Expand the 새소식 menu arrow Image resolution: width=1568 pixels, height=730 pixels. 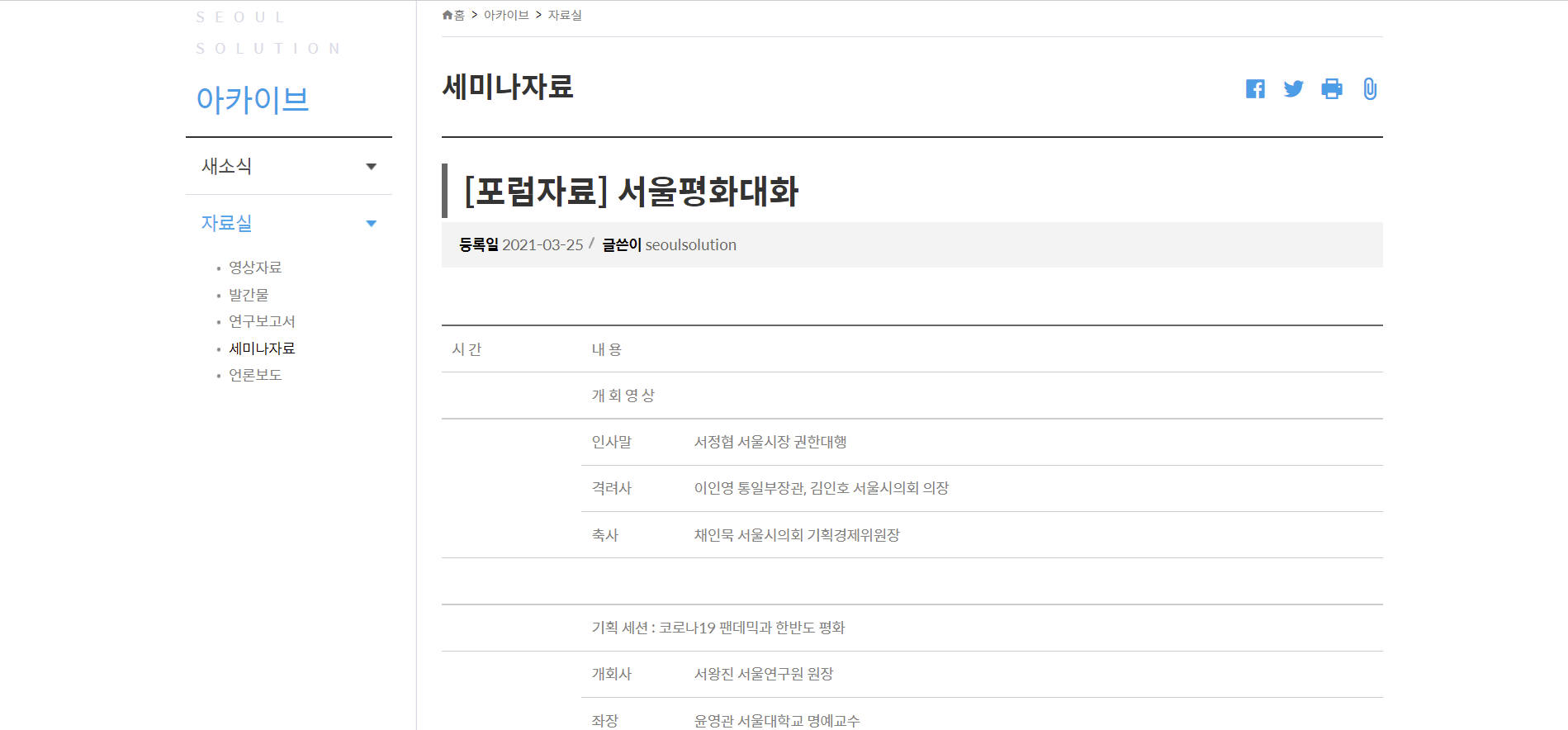371,167
